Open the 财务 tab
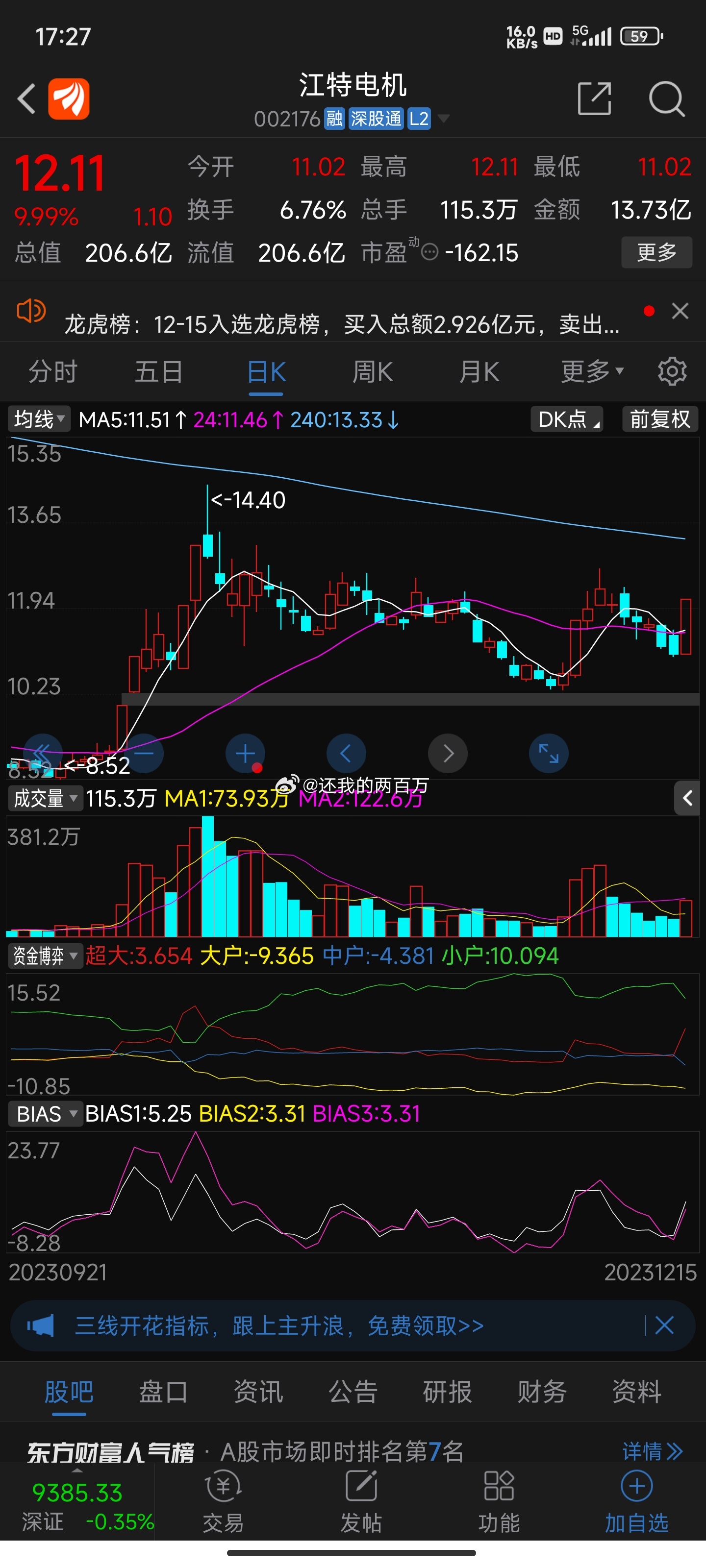The width and height of the screenshot is (706, 1568). (542, 1392)
